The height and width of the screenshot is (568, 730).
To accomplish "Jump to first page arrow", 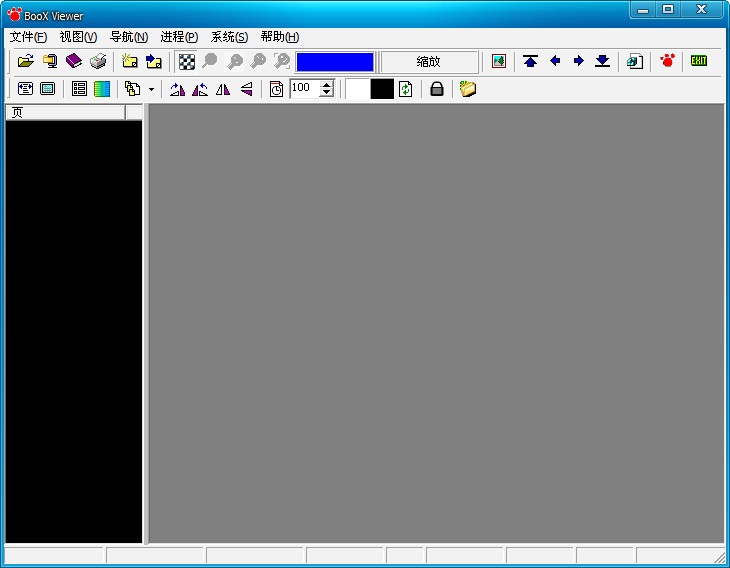I will (531, 61).
